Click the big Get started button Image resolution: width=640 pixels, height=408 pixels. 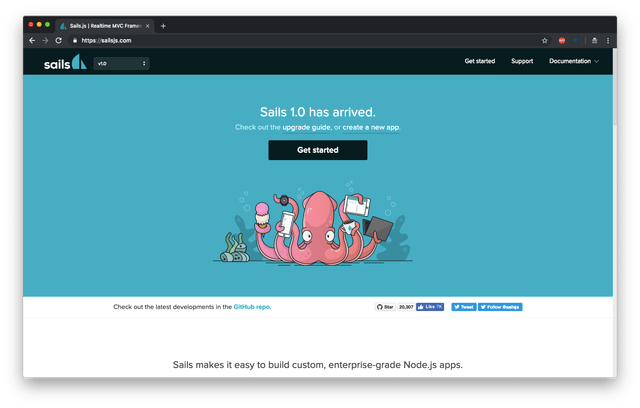coord(318,150)
